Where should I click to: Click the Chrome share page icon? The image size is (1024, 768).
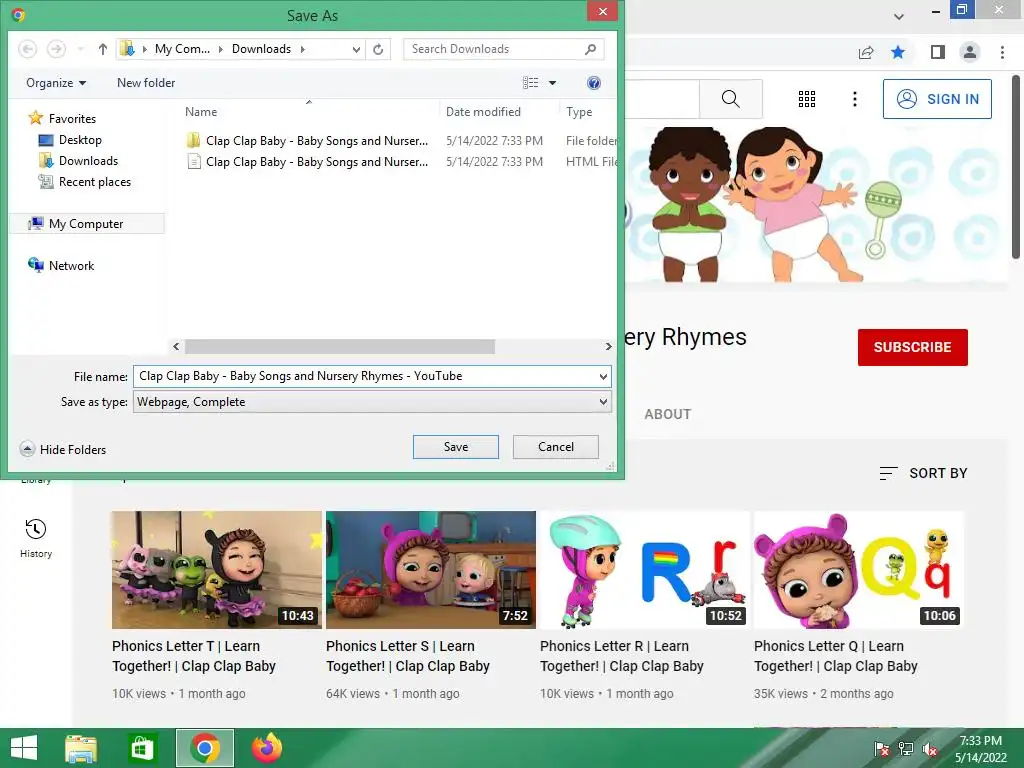pyautogui.click(x=866, y=52)
